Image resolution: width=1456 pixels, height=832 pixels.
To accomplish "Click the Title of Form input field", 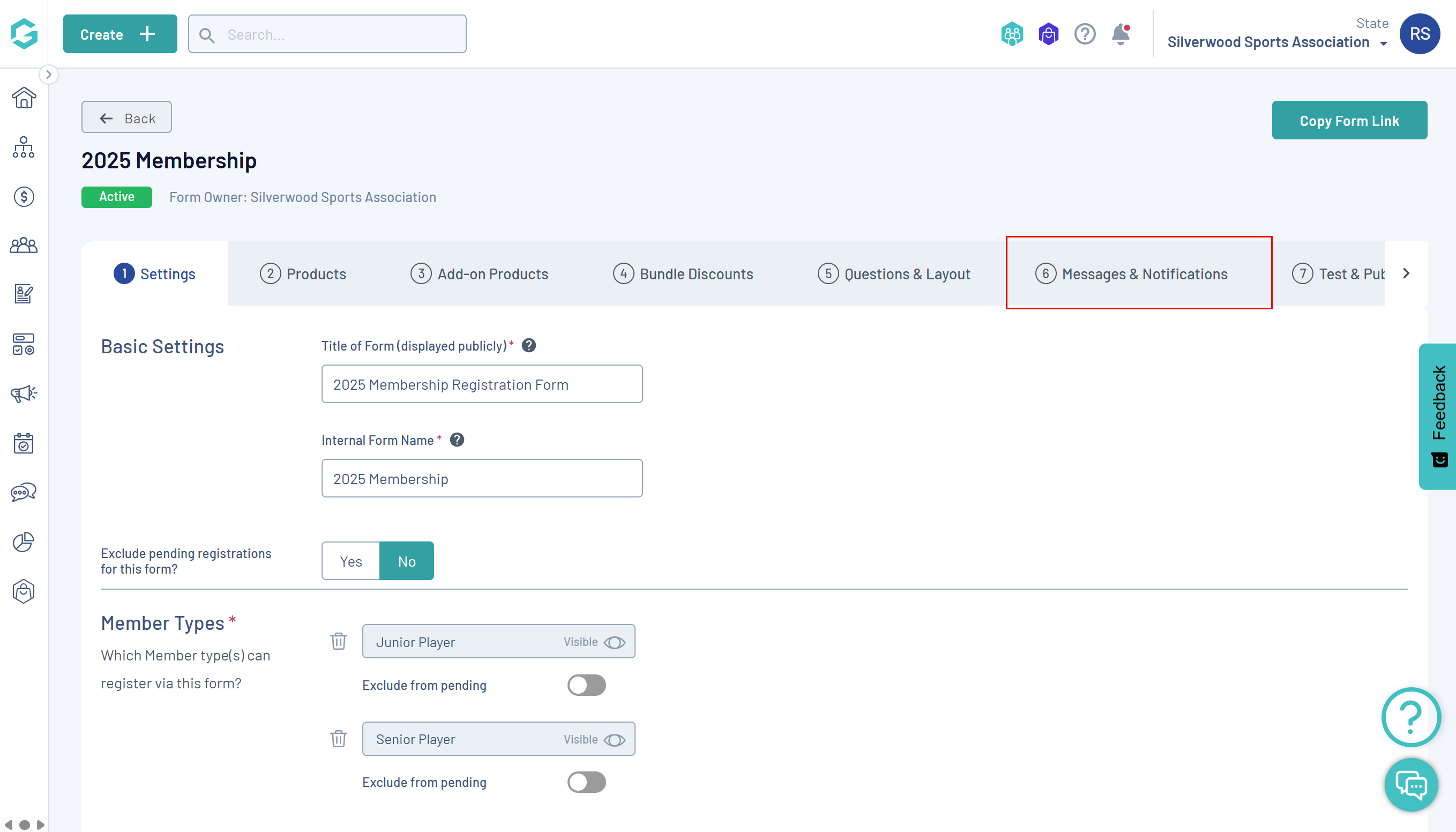I will tap(482, 384).
